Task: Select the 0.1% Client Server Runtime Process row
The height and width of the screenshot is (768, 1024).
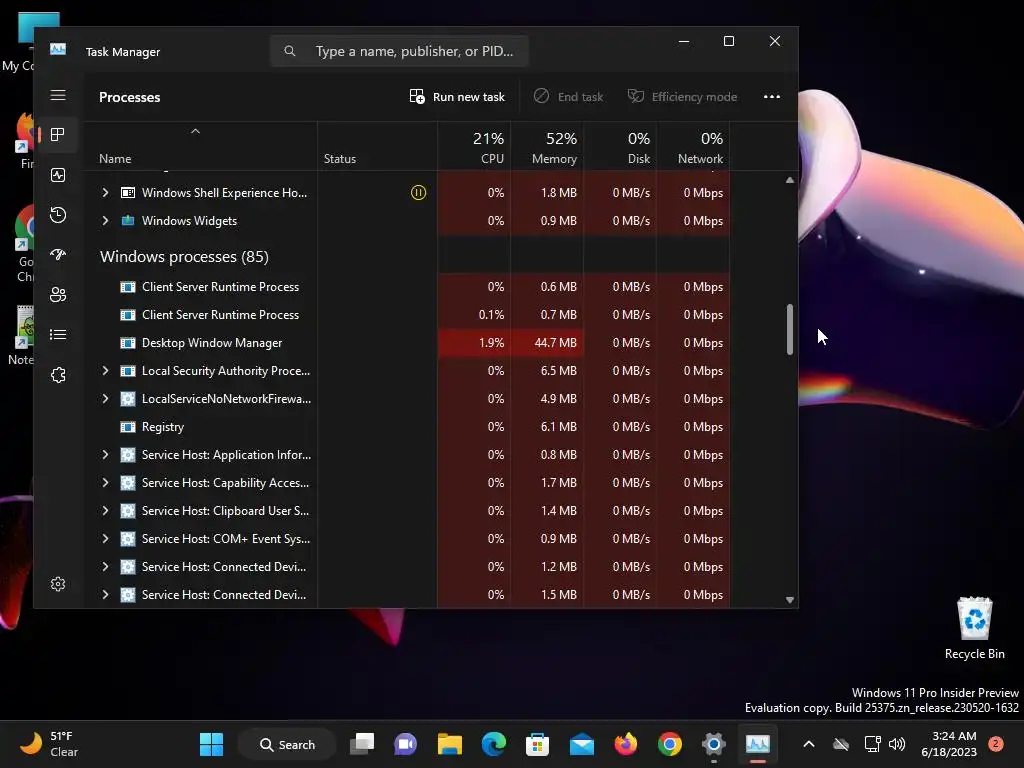Action: point(408,315)
